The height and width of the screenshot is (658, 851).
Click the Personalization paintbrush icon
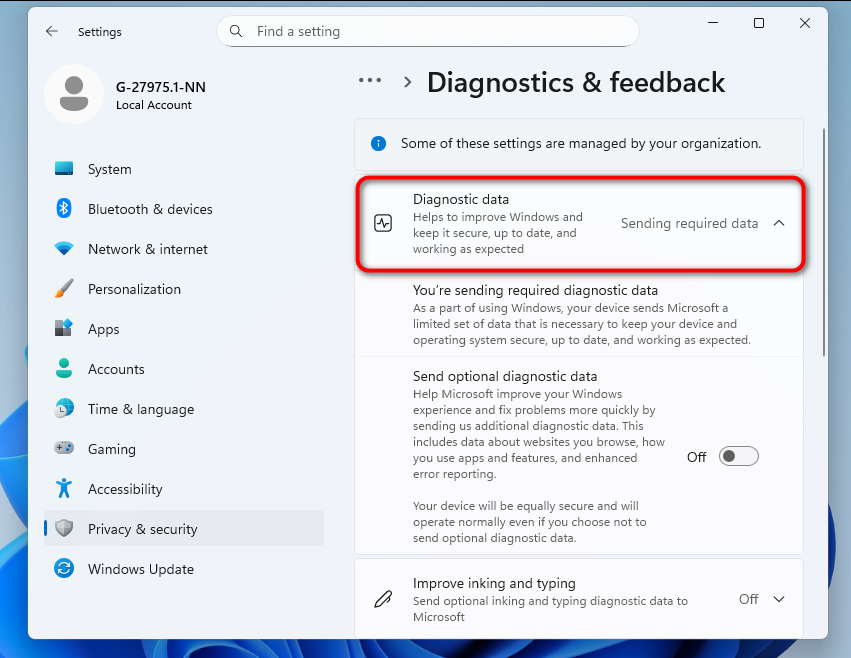click(64, 289)
